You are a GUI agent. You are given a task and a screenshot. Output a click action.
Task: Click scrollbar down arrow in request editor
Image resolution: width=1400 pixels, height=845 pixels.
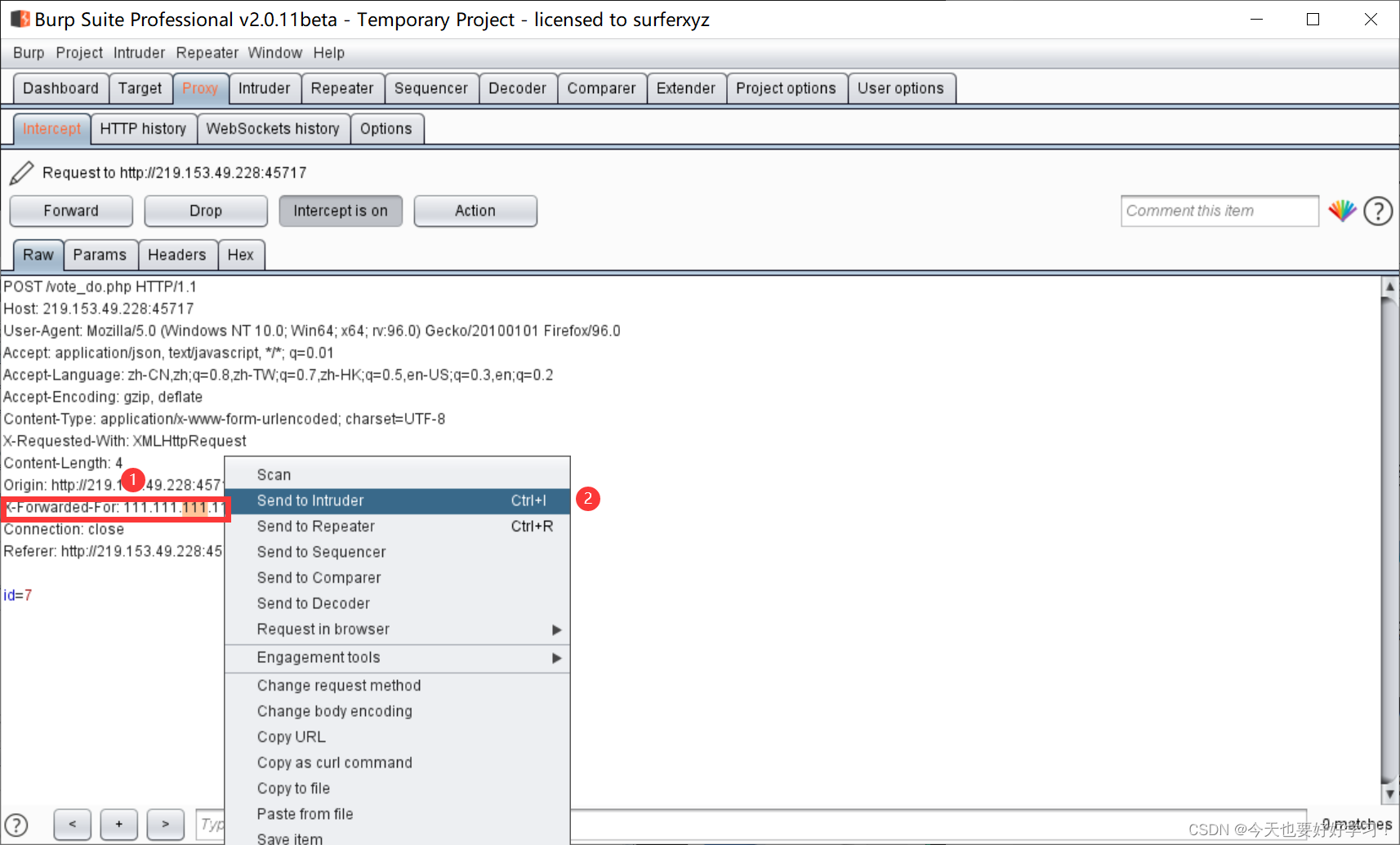click(x=1389, y=794)
